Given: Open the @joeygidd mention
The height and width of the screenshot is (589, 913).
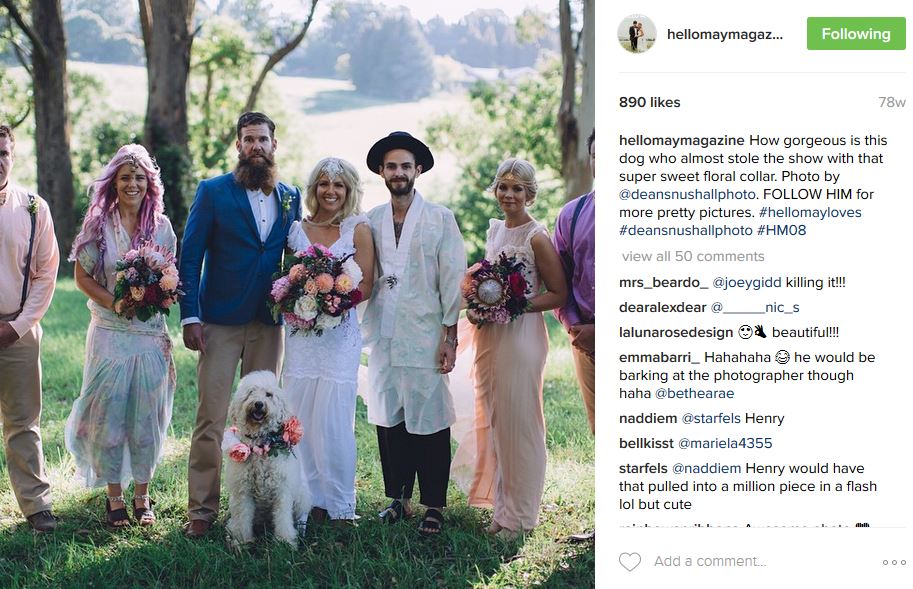Looking at the screenshot, I should [x=747, y=282].
